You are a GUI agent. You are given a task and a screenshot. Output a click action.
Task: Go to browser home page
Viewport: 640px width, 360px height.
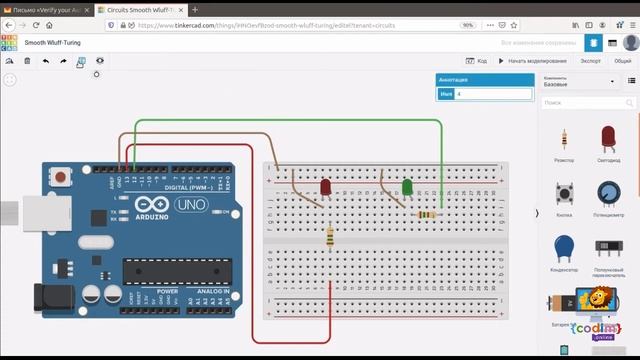pyautogui.click(x=49, y=25)
